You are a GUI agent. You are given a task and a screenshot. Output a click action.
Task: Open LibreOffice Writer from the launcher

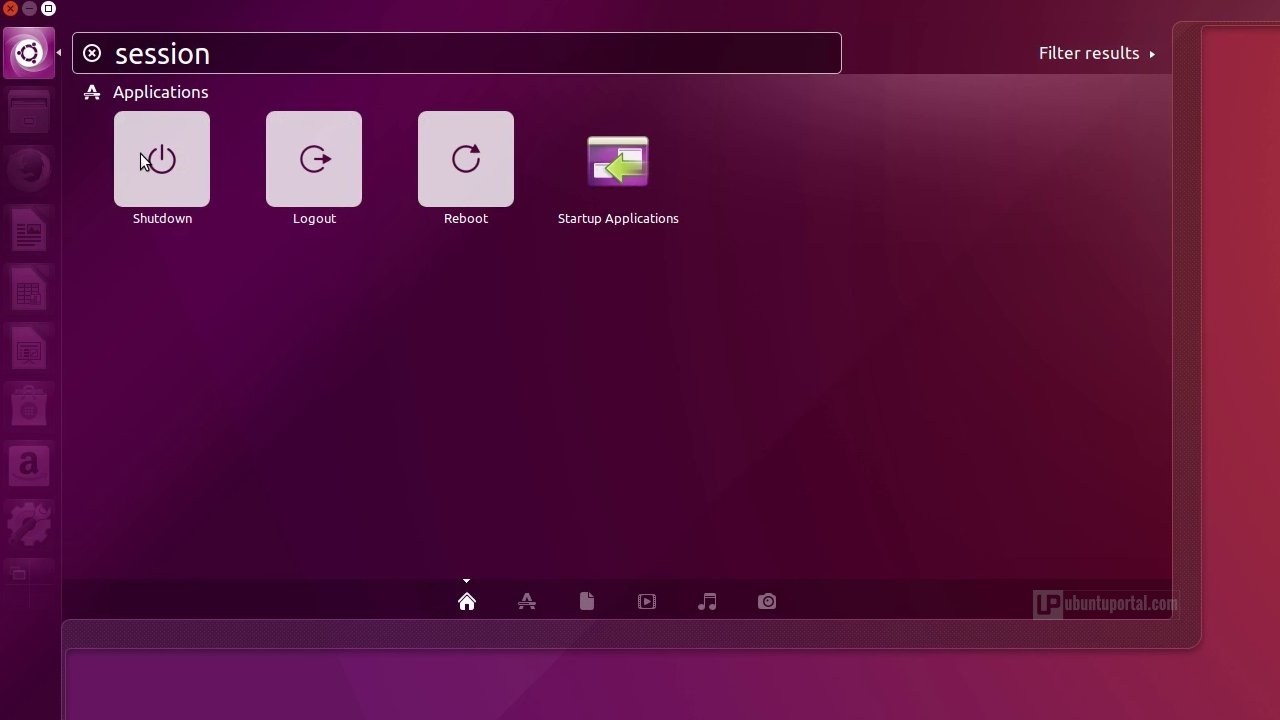click(29, 230)
